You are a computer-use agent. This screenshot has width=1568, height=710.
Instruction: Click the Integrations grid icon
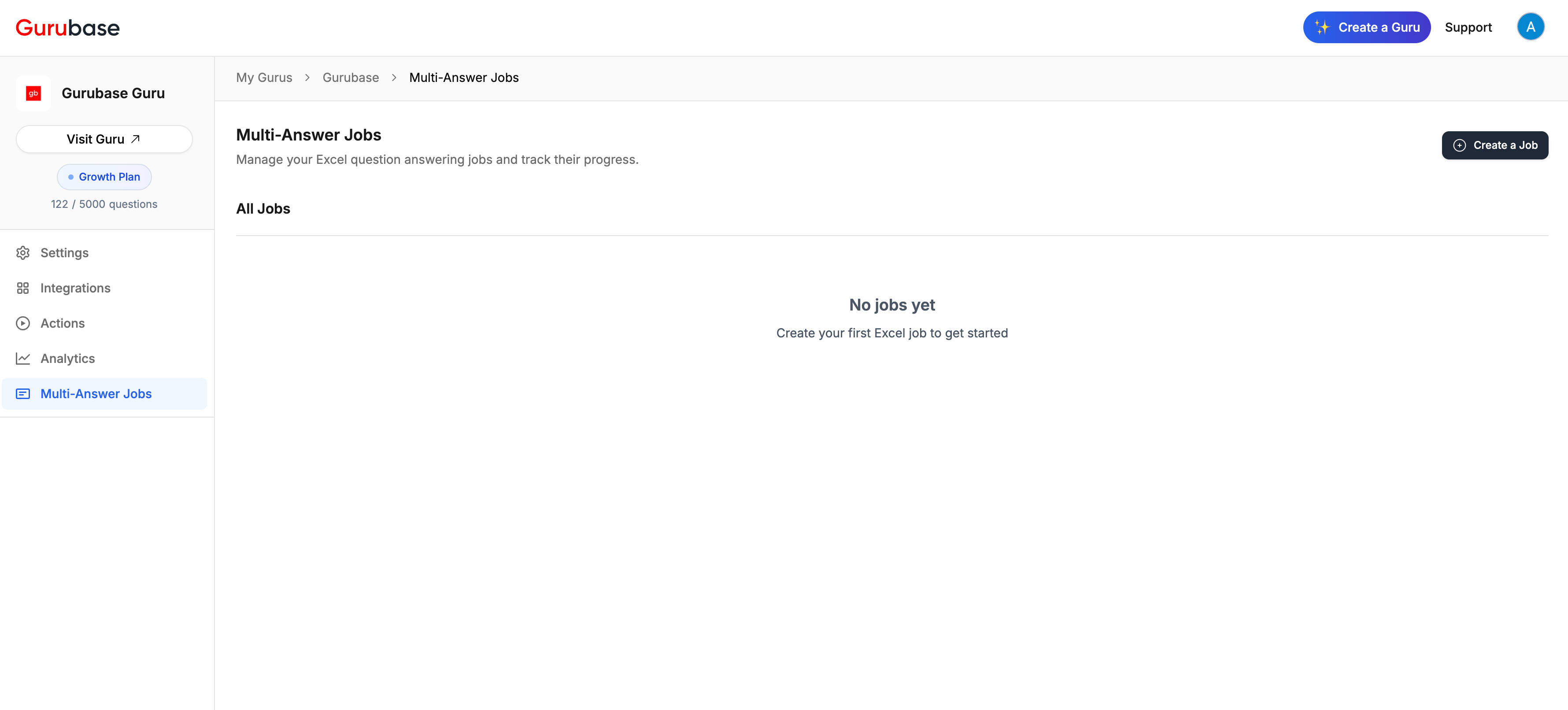tap(23, 288)
